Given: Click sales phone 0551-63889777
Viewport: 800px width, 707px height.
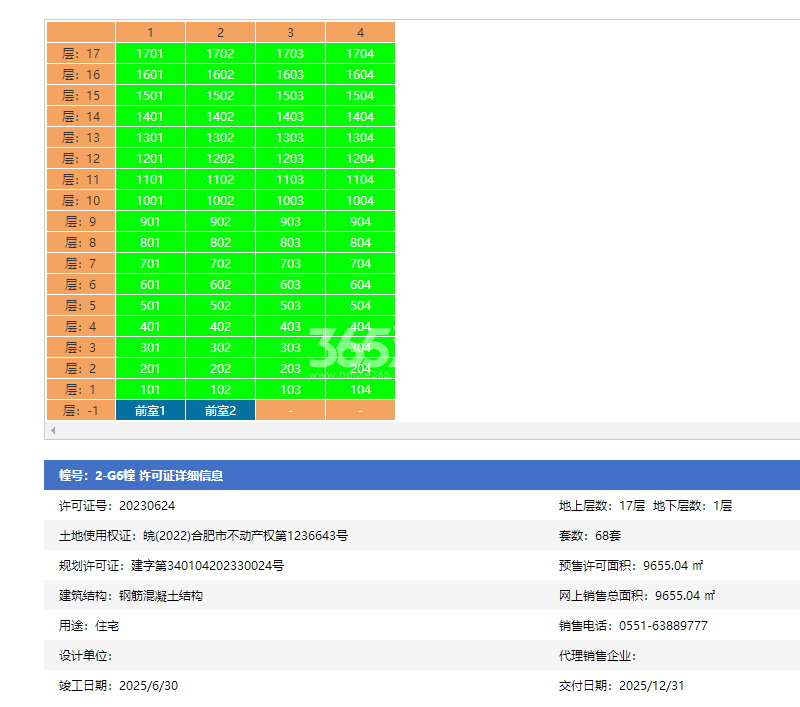Looking at the screenshot, I should [663, 626].
